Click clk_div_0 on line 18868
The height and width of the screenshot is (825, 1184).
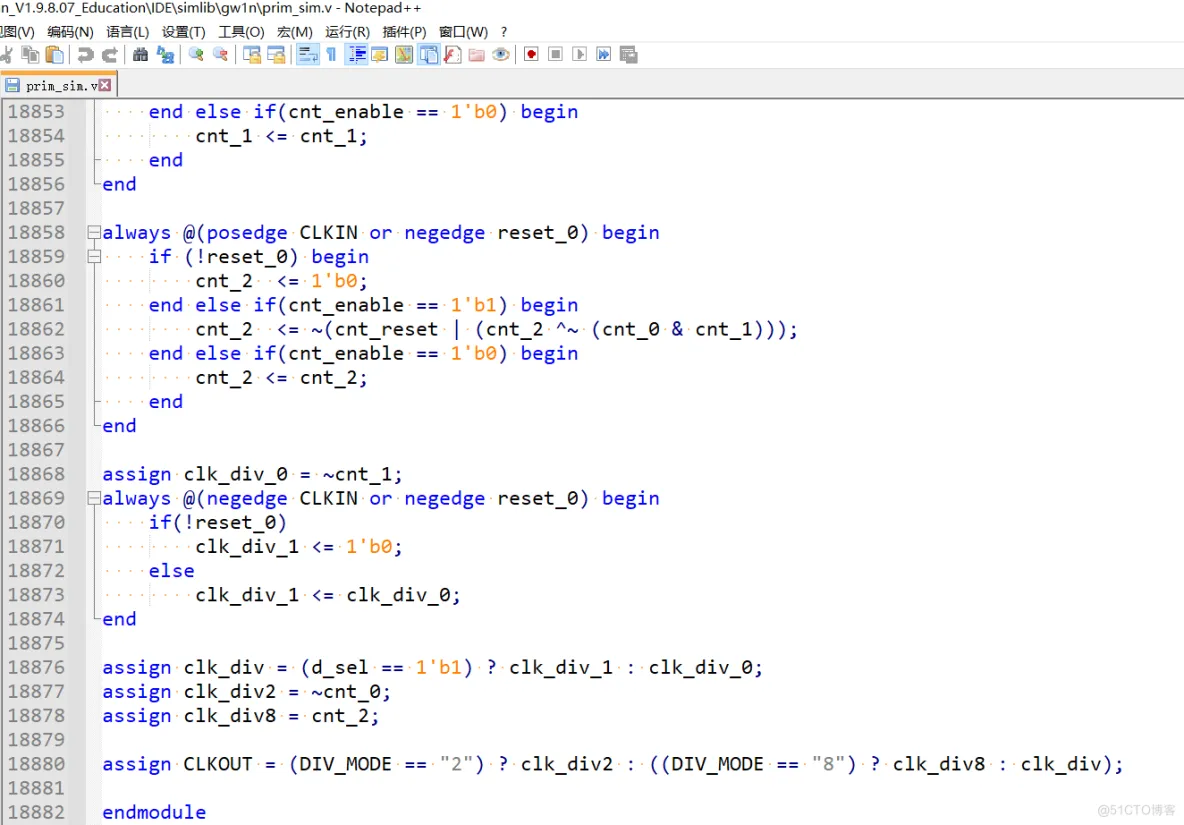pos(236,474)
